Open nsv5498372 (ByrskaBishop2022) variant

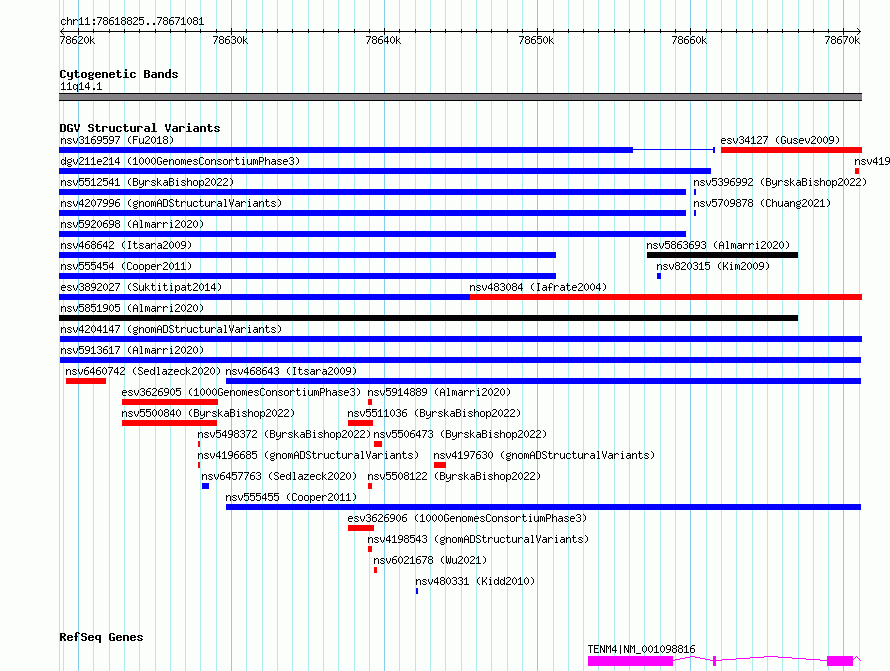(284, 434)
